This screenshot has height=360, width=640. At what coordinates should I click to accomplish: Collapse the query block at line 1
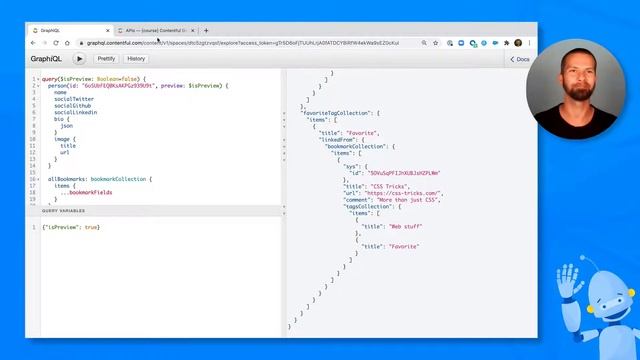(x=38, y=79)
